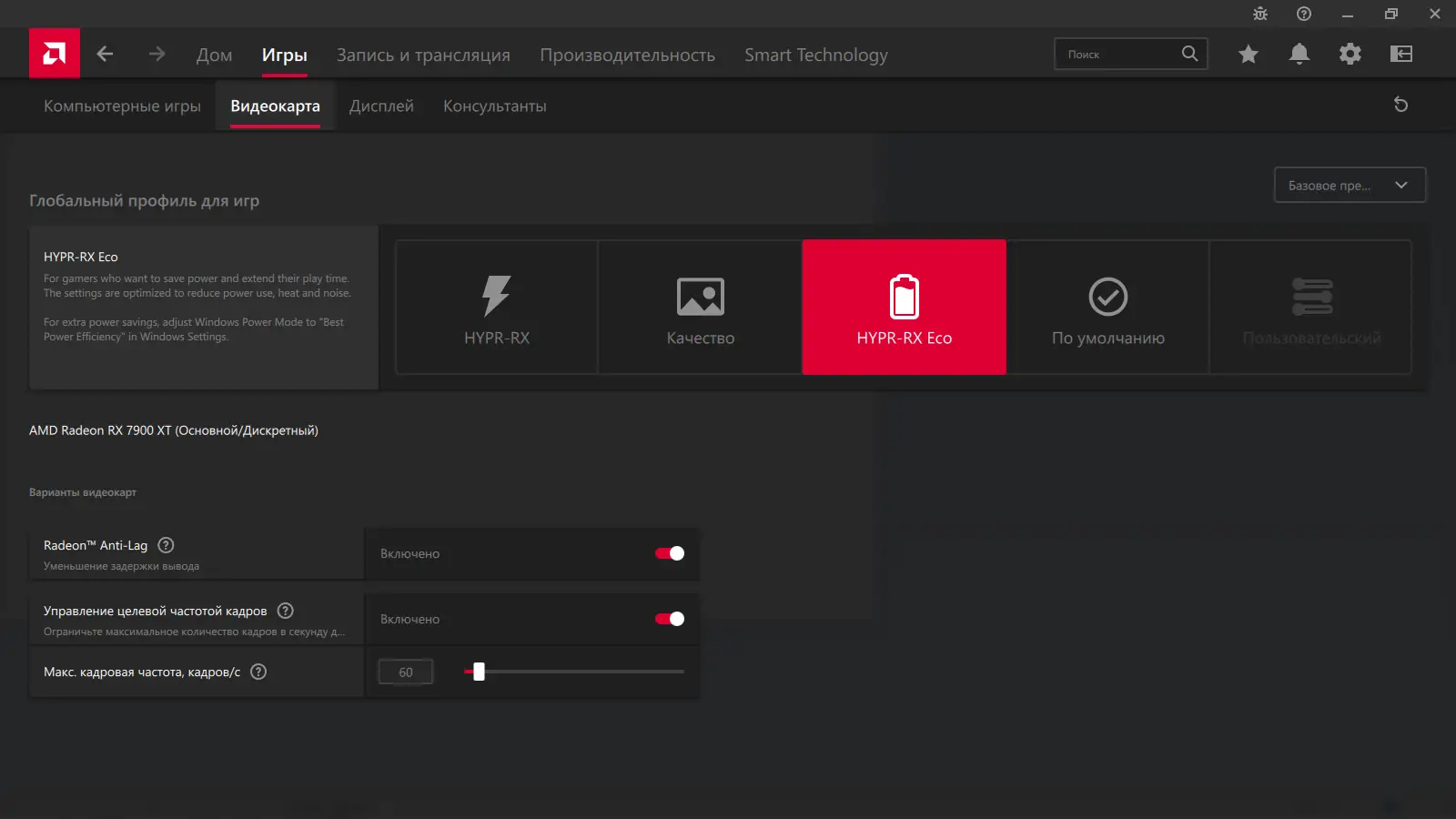This screenshot has height=819, width=1456.
Task: Click the AMD Adrenalin logo icon
Action: pos(54,53)
